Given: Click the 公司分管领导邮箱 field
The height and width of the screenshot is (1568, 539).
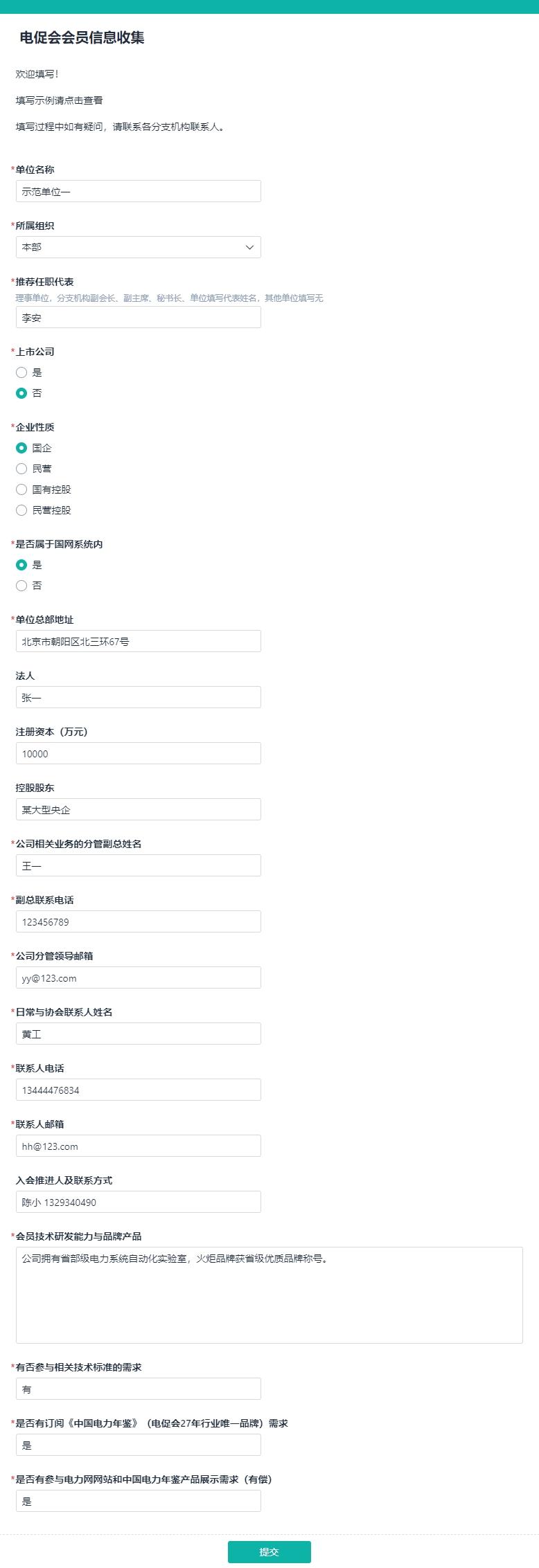Looking at the screenshot, I should point(139,977).
